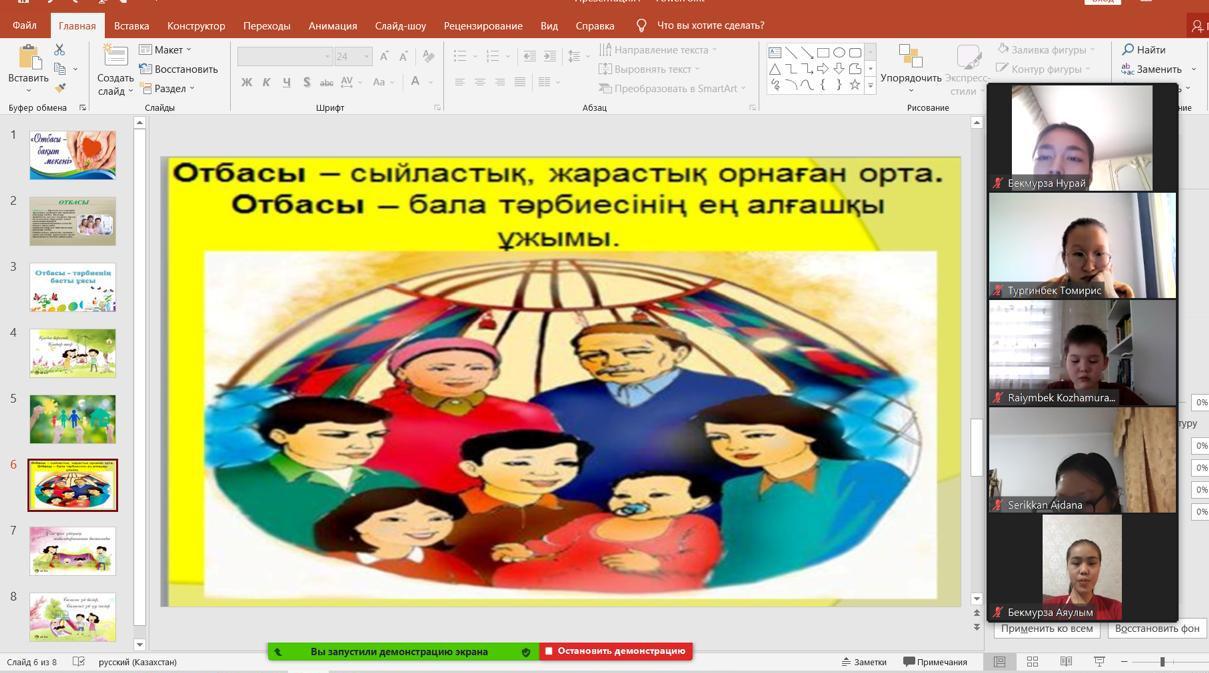The width and height of the screenshot is (1209, 673).
Task: Click the Format Painter brush icon
Action: [x=60, y=88]
